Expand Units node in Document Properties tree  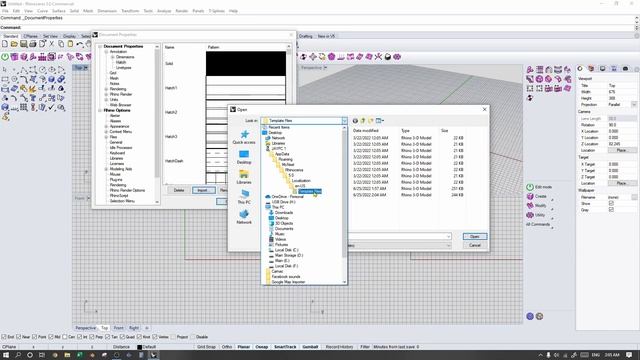pos(106,100)
